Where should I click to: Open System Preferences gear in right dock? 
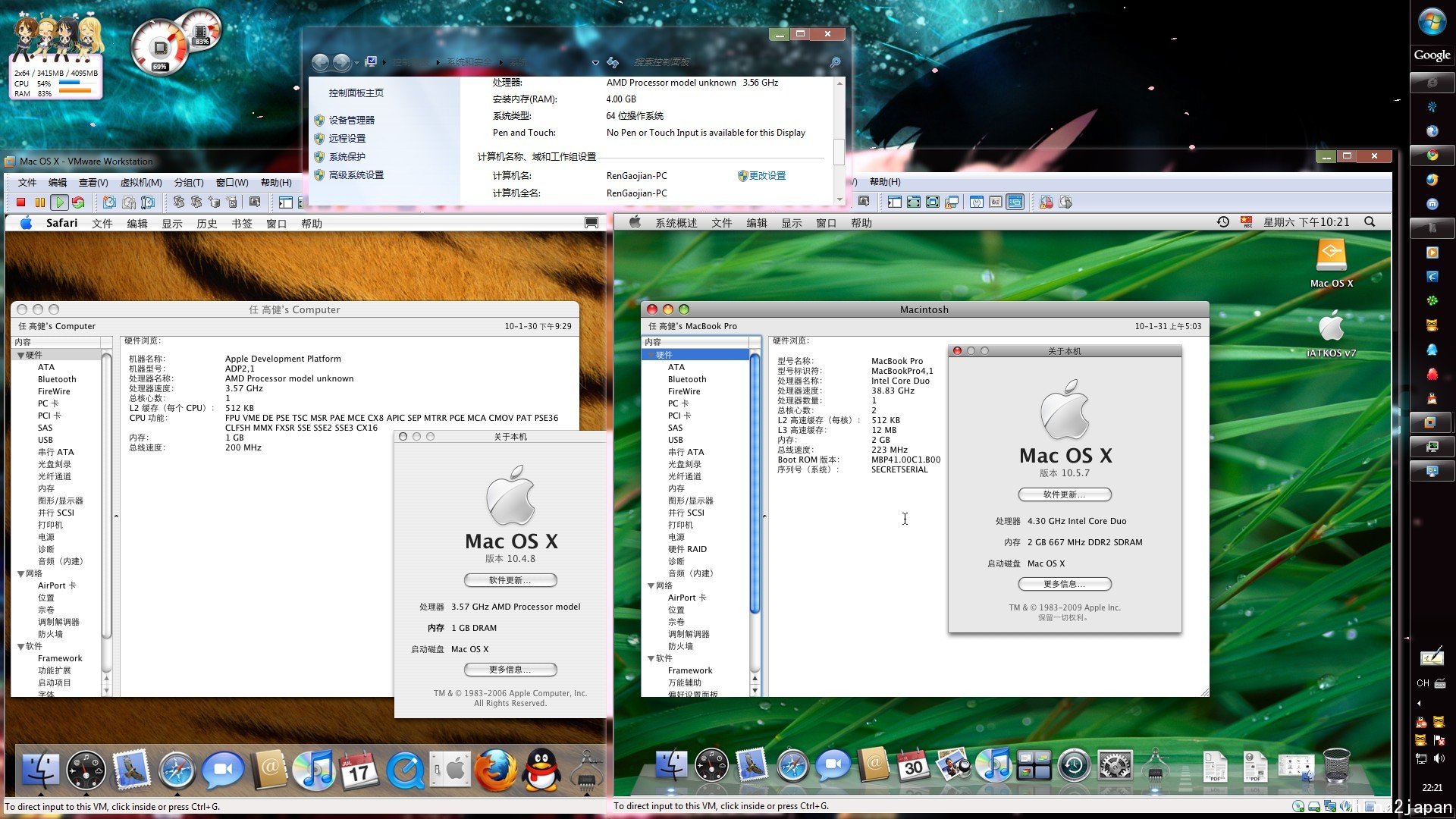pyautogui.click(x=1115, y=766)
